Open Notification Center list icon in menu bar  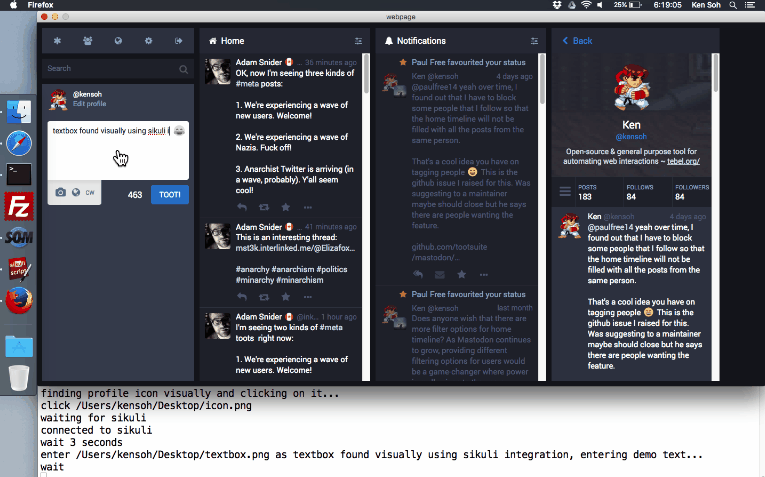click(x=750, y=5)
